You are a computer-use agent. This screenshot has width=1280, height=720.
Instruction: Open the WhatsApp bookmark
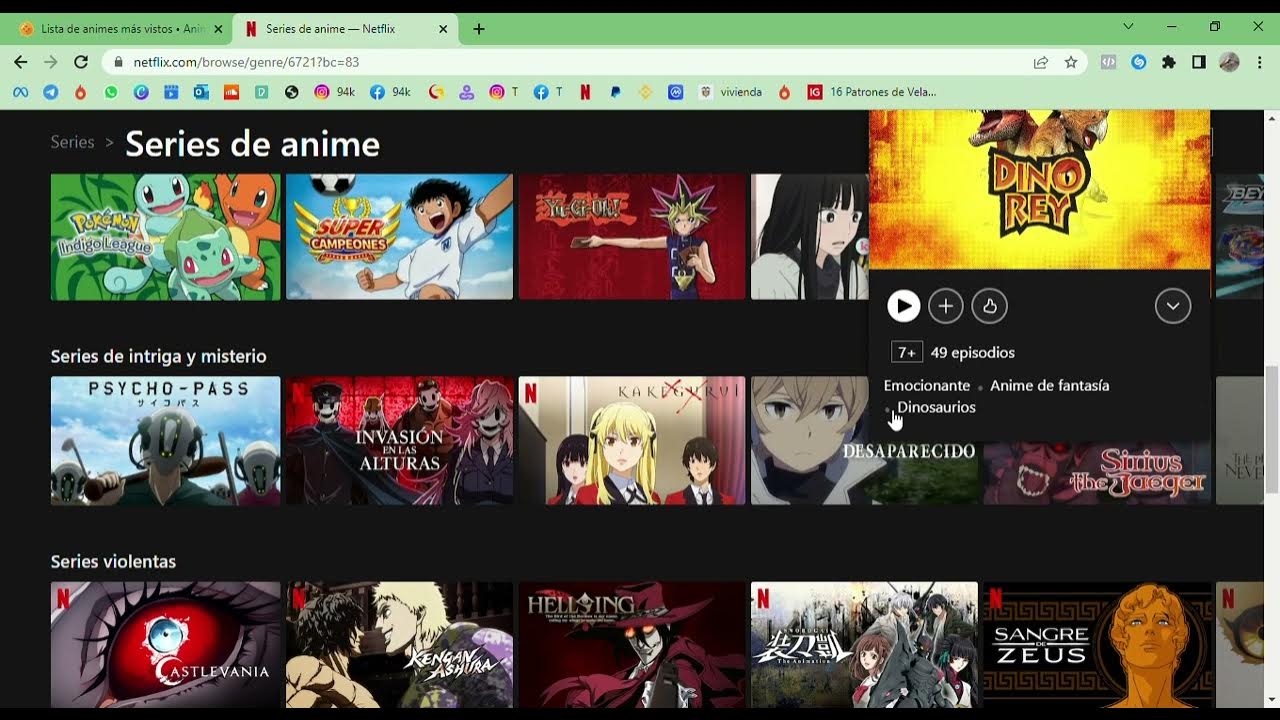click(111, 92)
